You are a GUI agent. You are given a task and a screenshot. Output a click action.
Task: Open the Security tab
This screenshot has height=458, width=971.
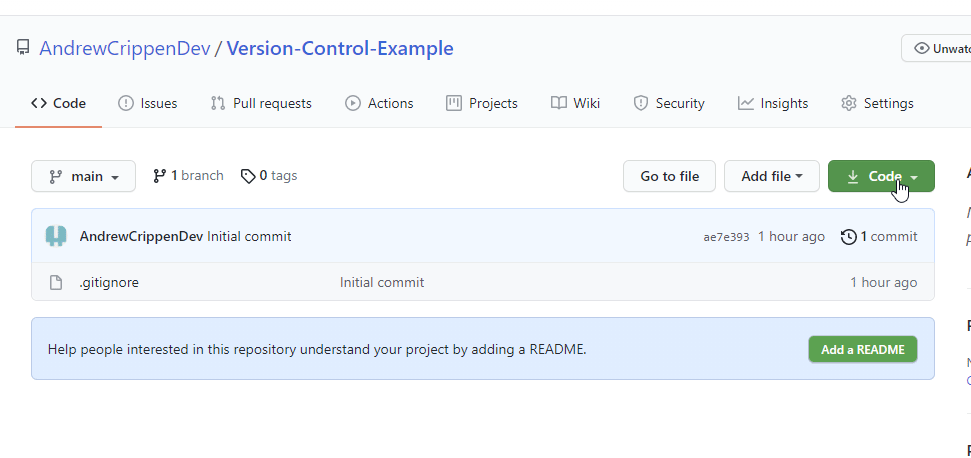[x=669, y=103]
